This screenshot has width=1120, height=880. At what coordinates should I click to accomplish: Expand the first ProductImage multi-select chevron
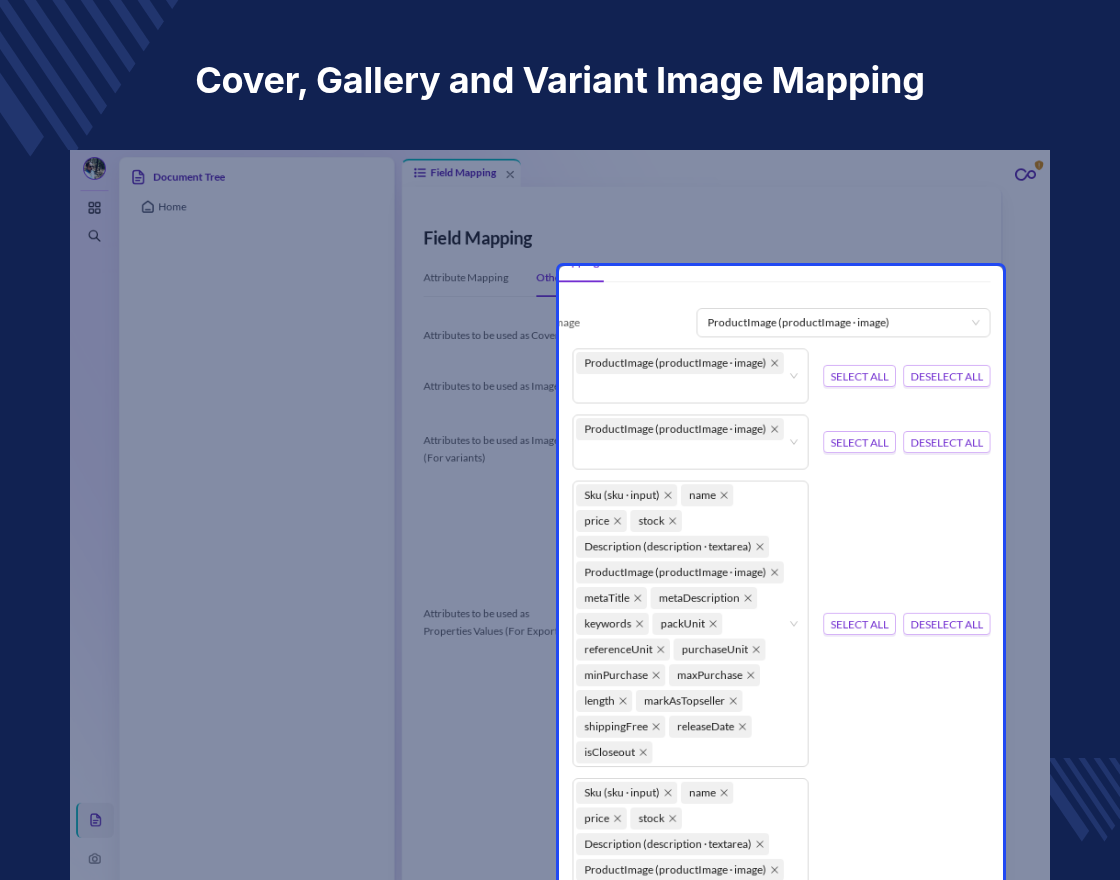click(794, 376)
